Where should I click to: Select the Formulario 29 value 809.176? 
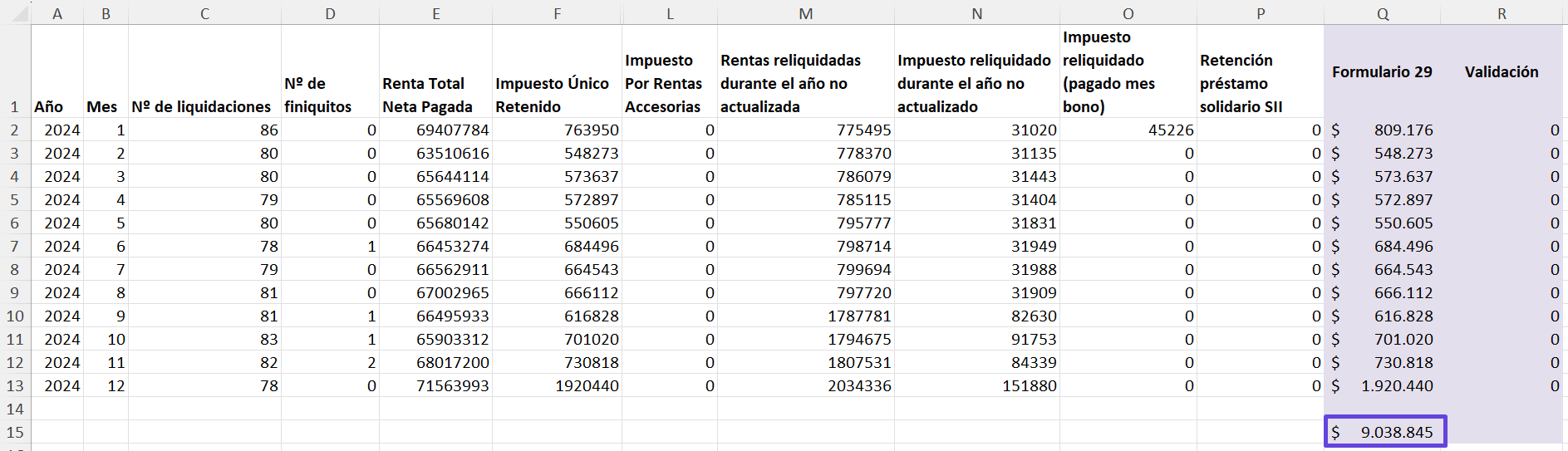[x=1382, y=130]
